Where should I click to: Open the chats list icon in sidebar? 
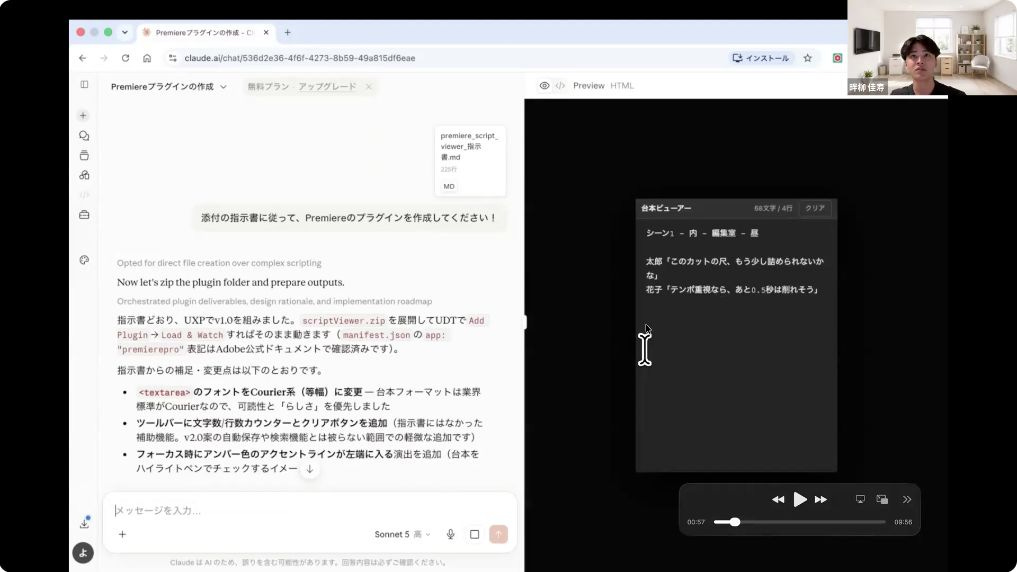tap(84, 136)
